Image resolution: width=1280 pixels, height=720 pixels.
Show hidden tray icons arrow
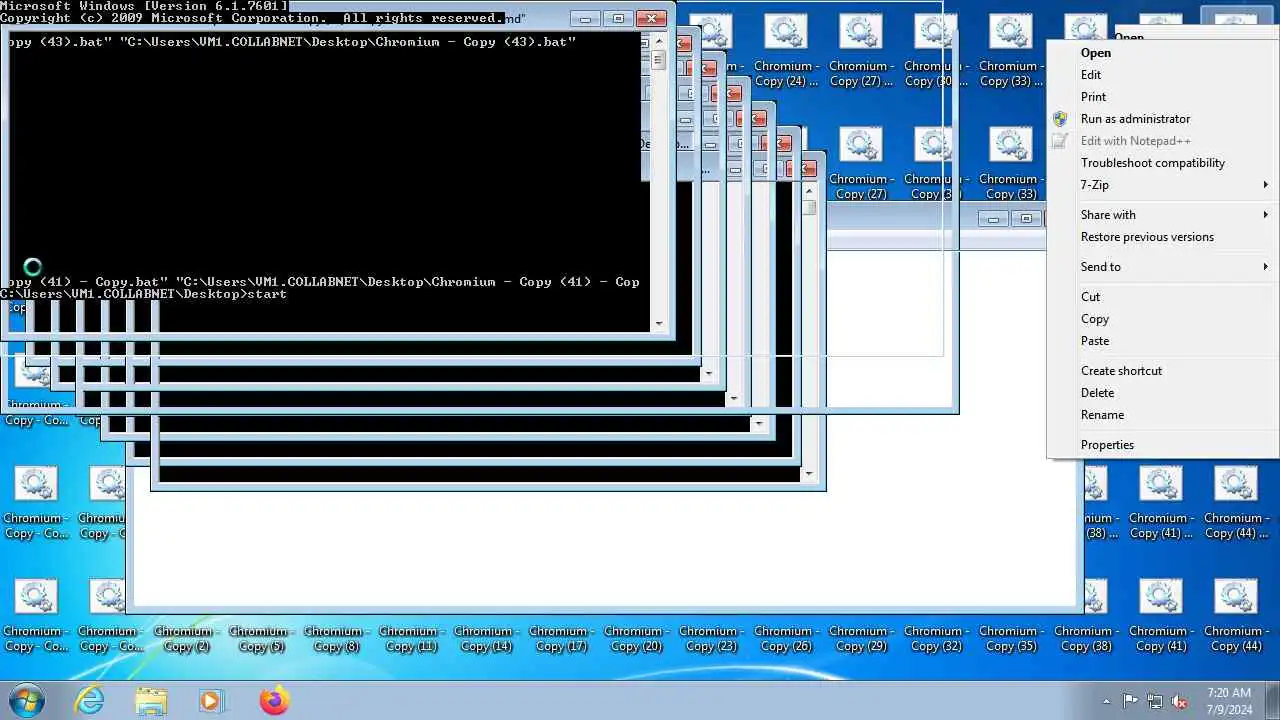1106,701
